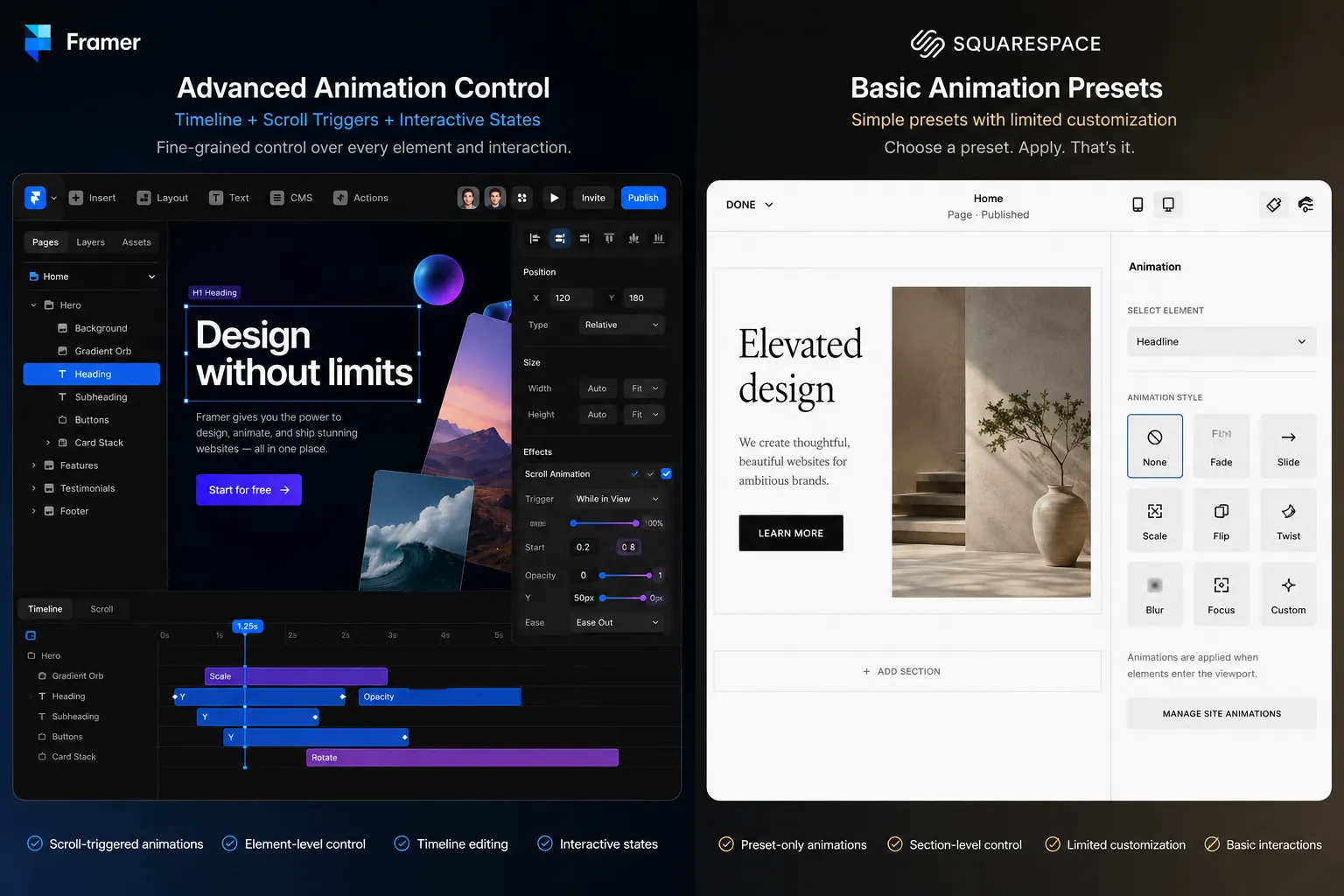Open the Select Element dropdown set to Headline

pos(1221,341)
